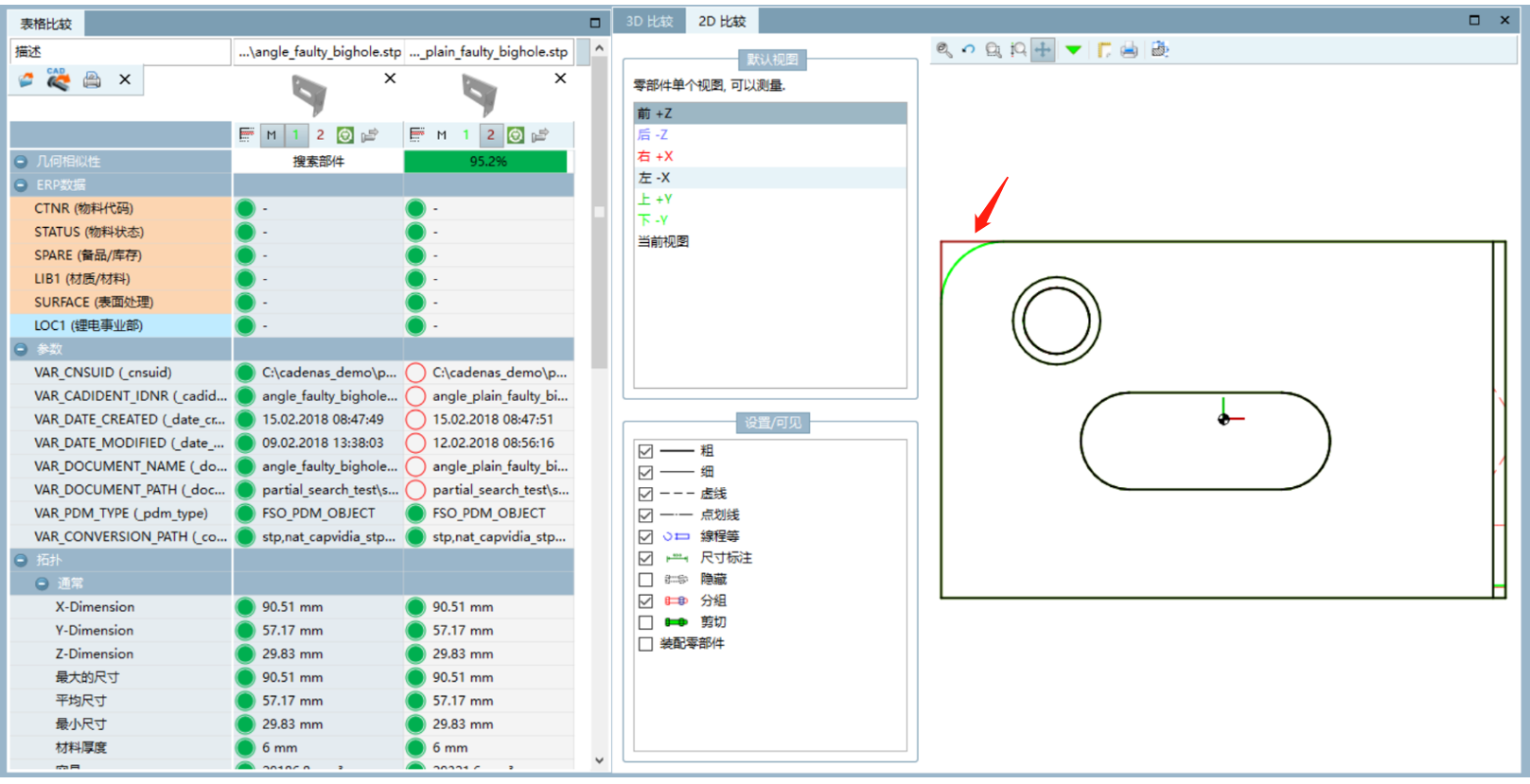Click export arrow icon in first column
This screenshot has width=1530, height=784.
[370, 135]
